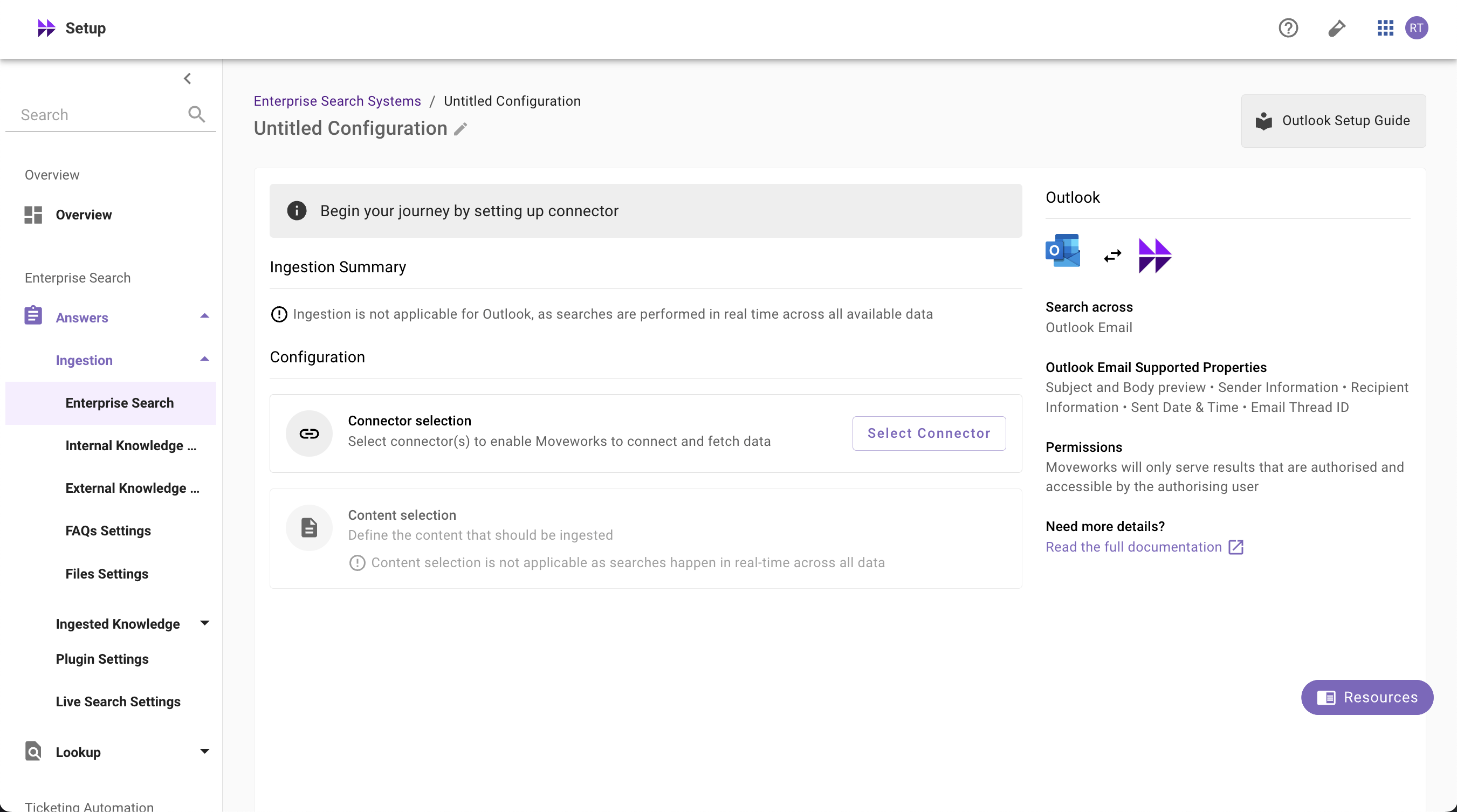Click the RT user avatar
The width and height of the screenshot is (1457, 812).
point(1416,27)
